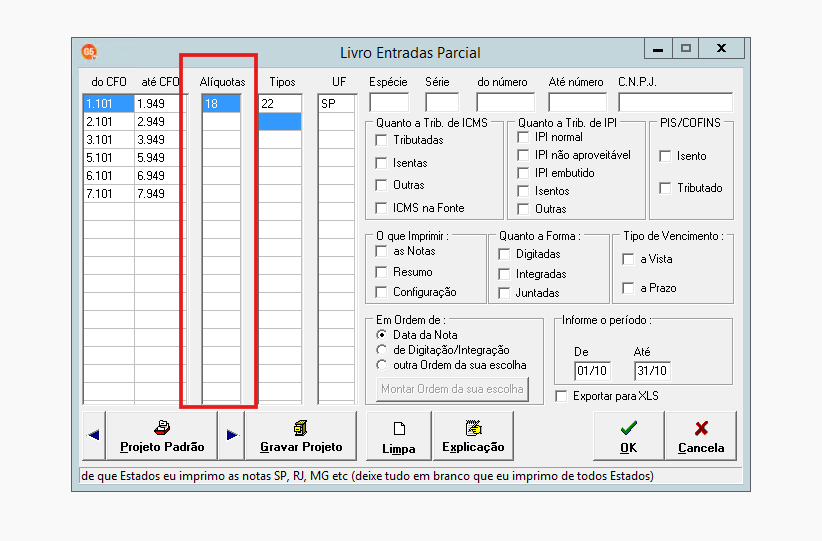Image resolution: width=822 pixels, height=541 pixels.
Task: Save with the Gravar Projeto button
Action: tap(301, 436)
